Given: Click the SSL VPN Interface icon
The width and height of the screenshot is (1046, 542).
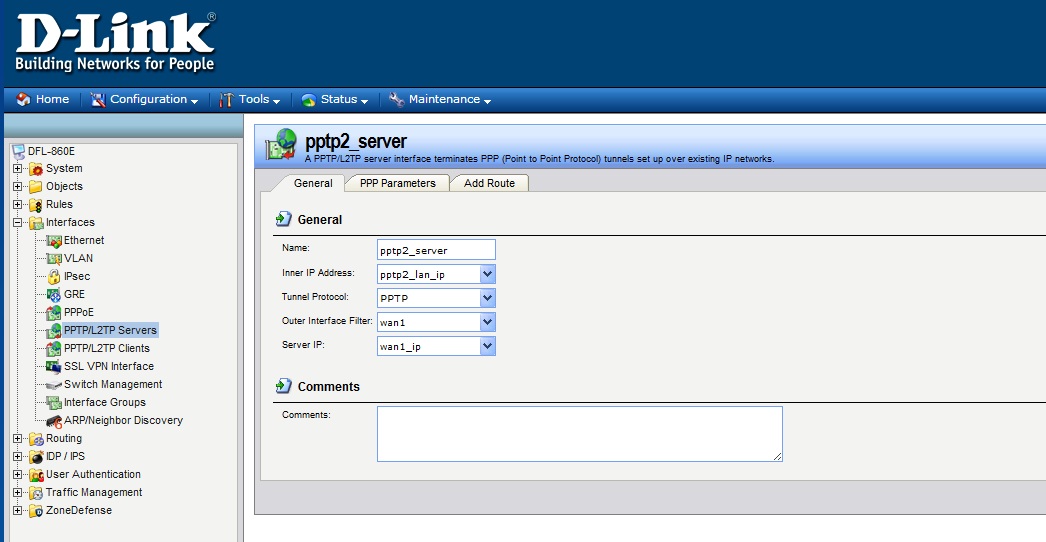Looking at the screenshot, I should tap(54, 367).
